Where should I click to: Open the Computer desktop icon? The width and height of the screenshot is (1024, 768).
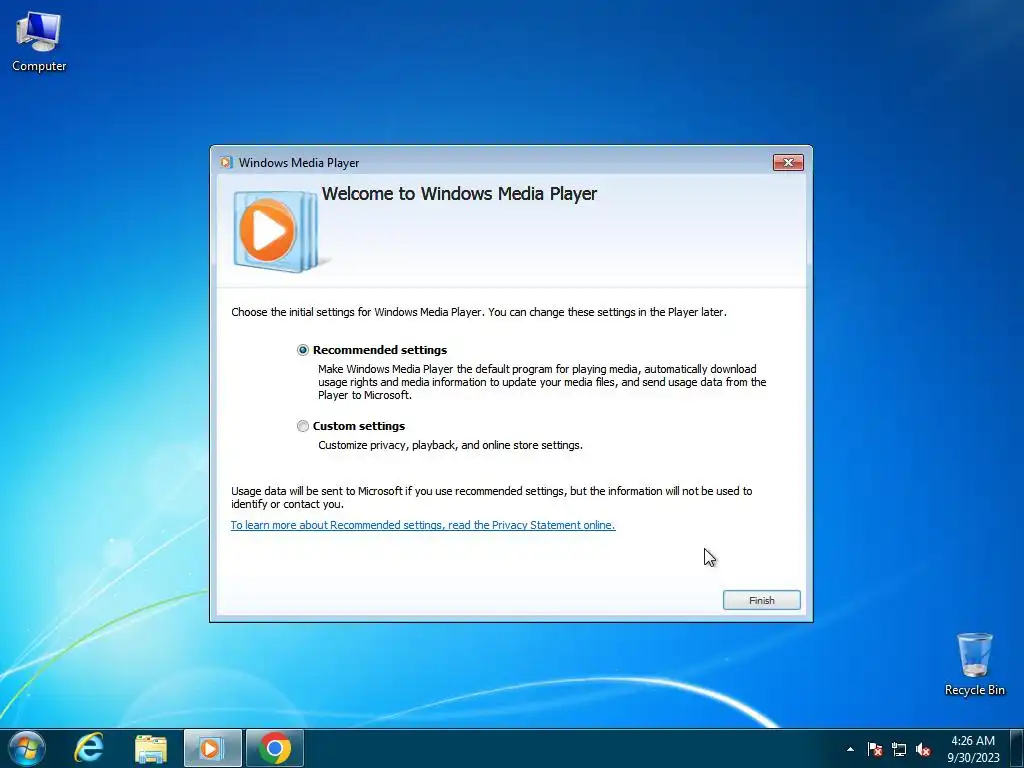pos(39,41)
